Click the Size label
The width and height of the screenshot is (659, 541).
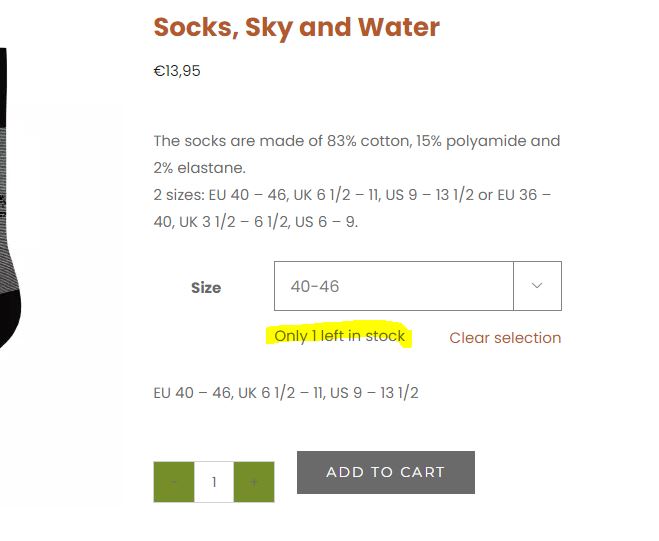(x=206, y=288)
